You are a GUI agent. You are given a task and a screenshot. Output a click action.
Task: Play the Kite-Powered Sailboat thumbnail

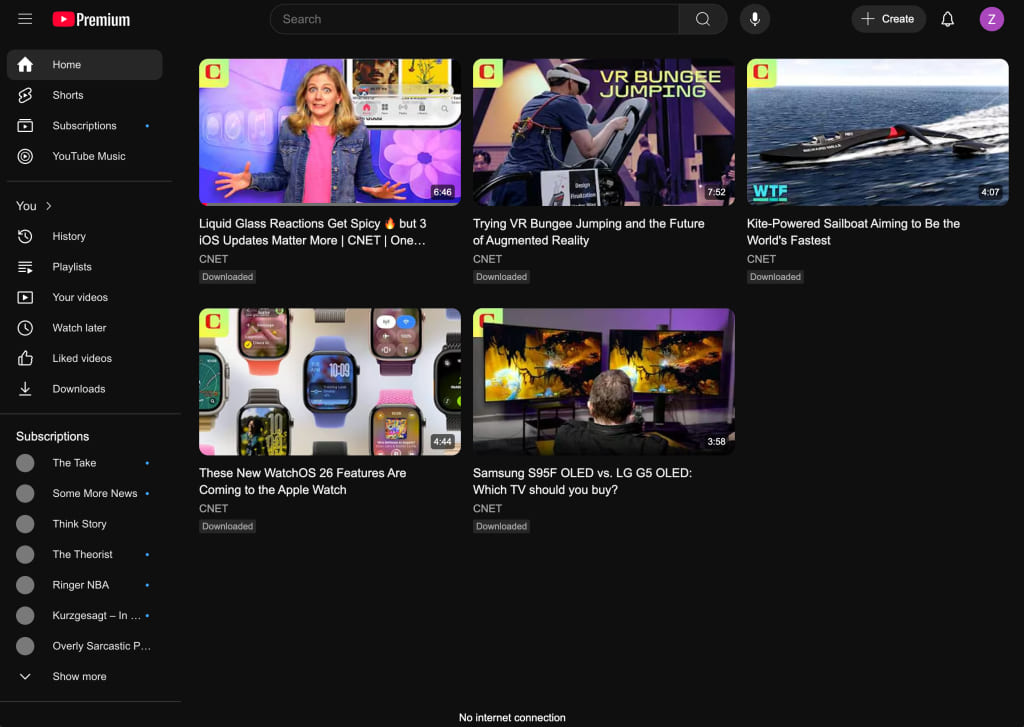click(877, 132)
